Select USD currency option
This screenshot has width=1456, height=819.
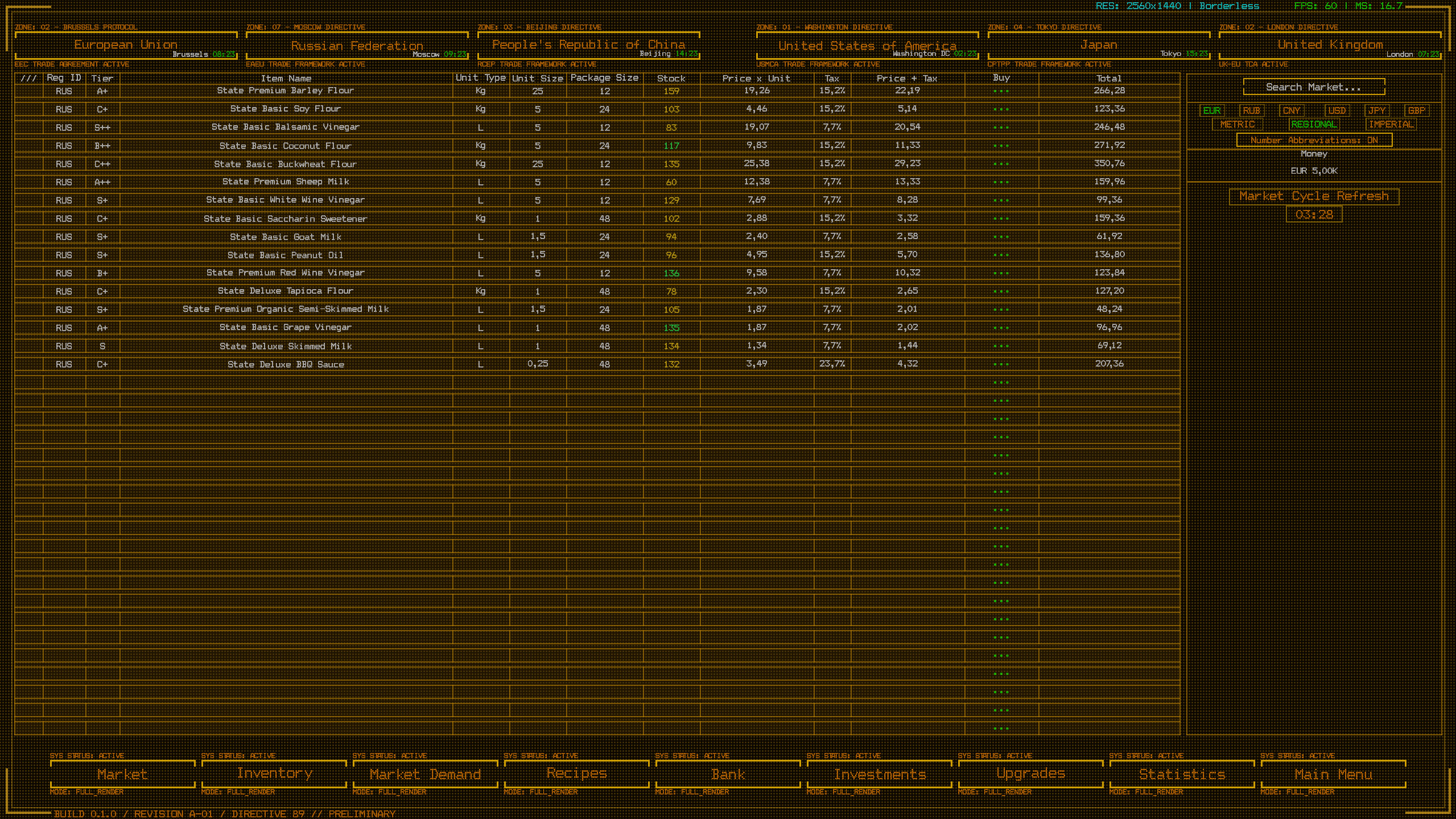click(x=1337, y=110)
